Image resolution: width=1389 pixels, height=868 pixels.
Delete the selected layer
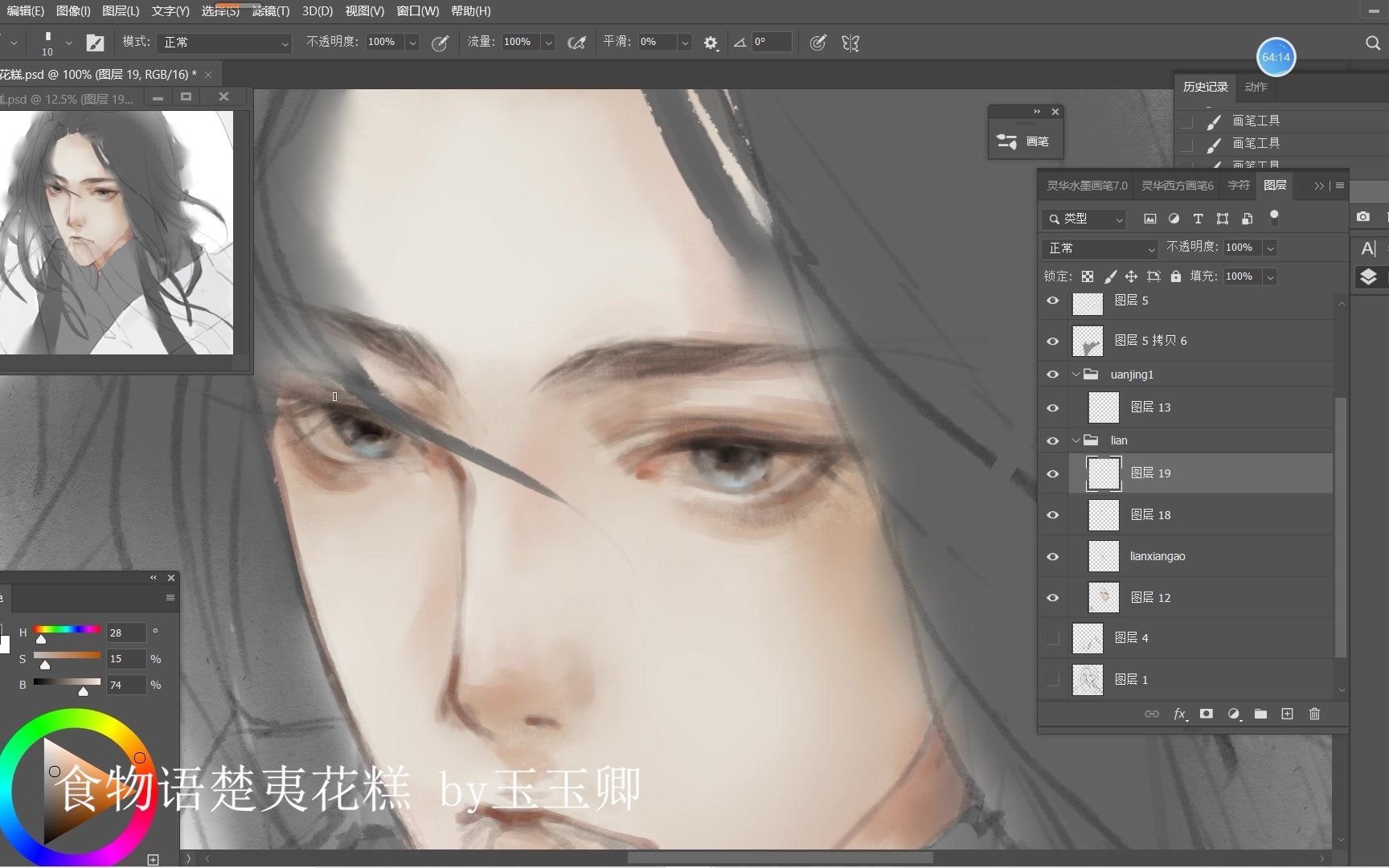point(1314,714)
